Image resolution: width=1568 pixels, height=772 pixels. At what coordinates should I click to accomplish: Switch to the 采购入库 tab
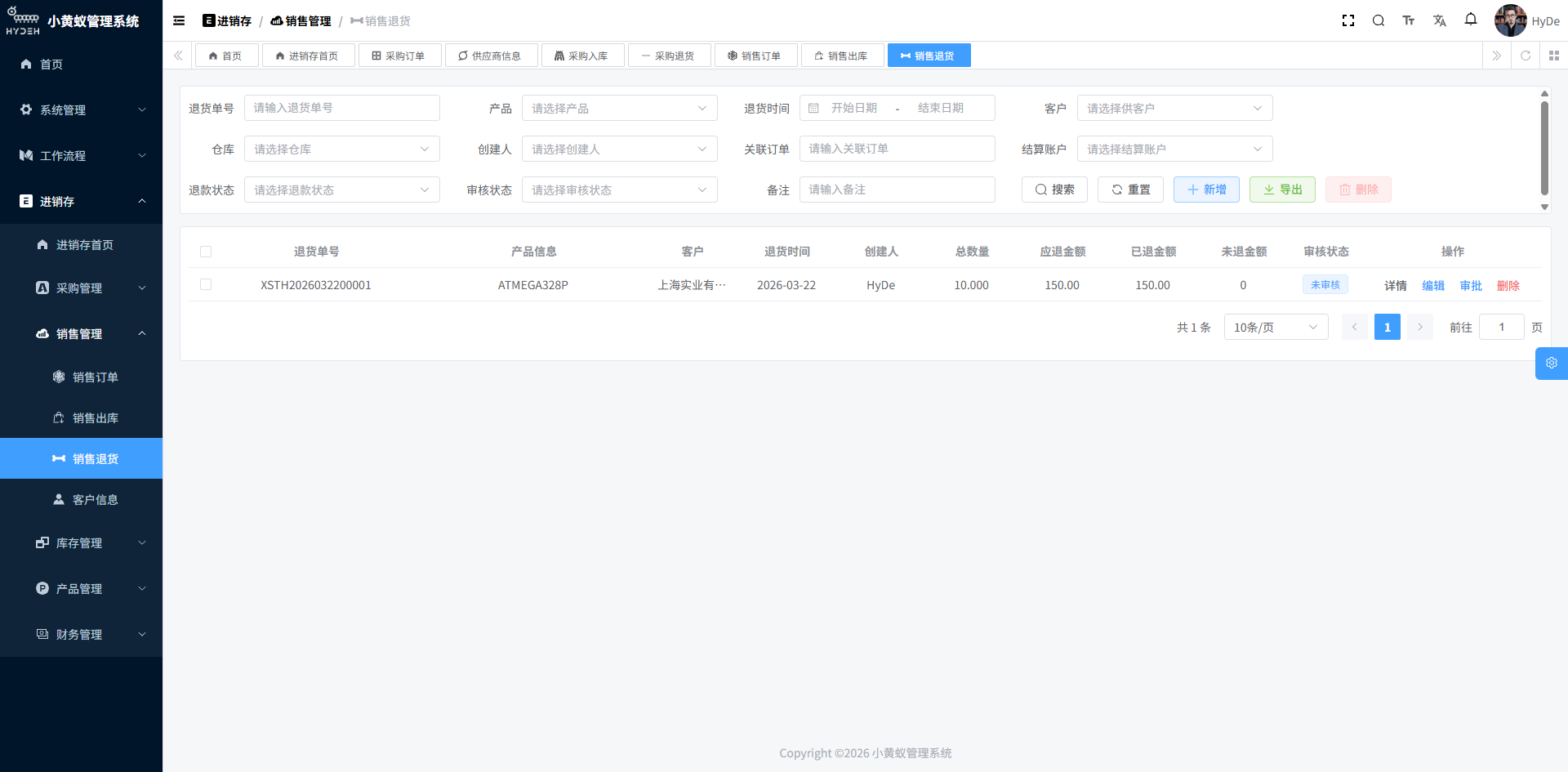(x=582, y=56)
